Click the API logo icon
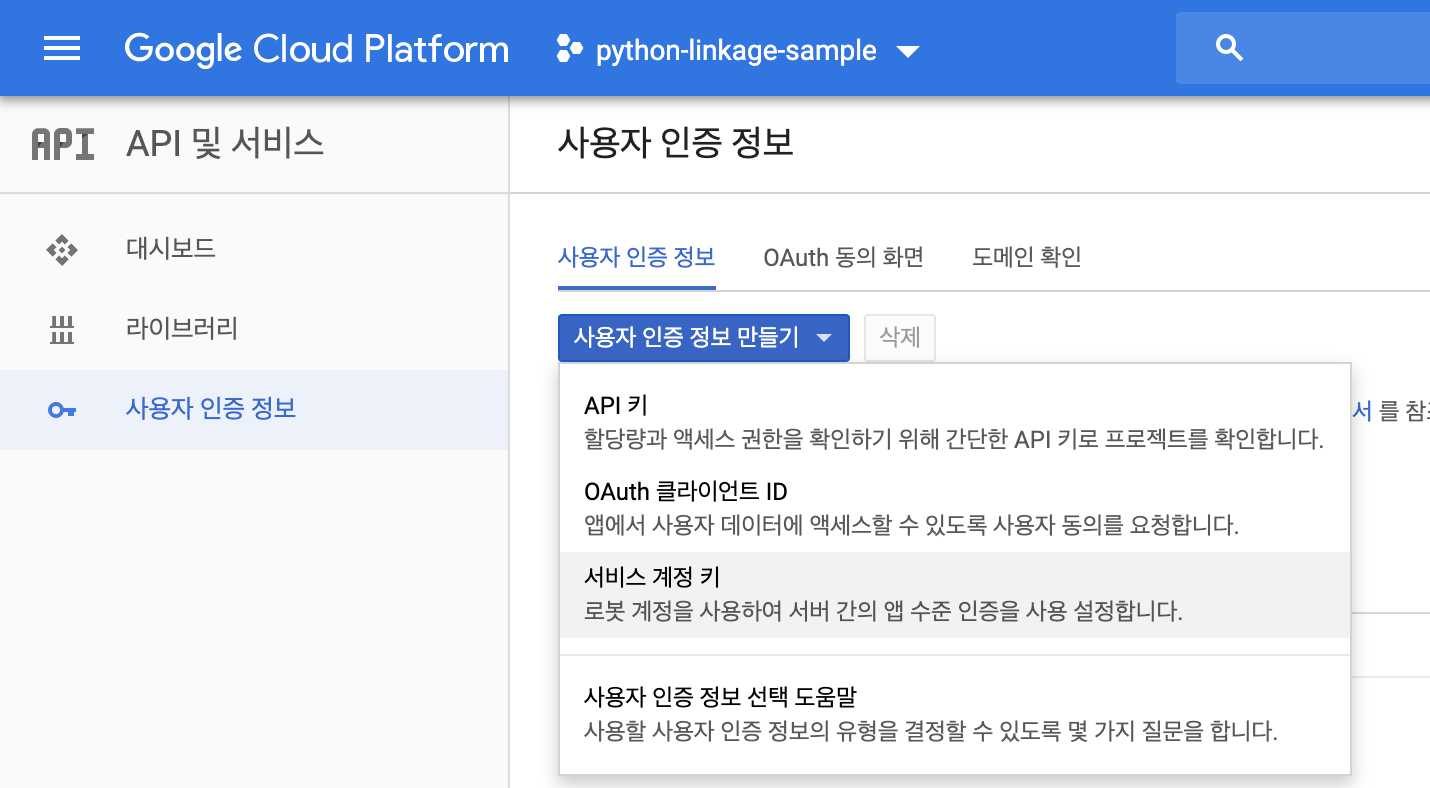1430x788 pixels. click(x=63, y=145)
